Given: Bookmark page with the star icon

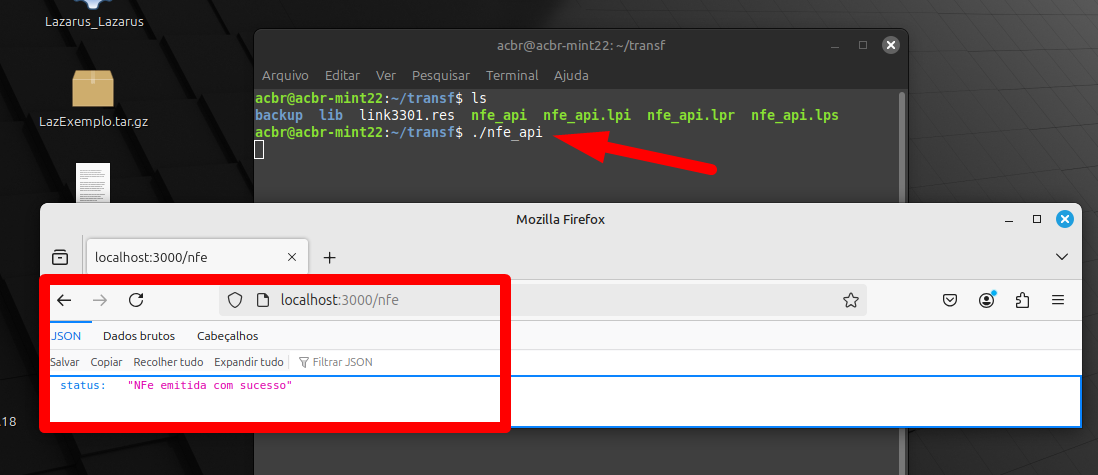Looking at the screenshot, I should coord(851,301).
